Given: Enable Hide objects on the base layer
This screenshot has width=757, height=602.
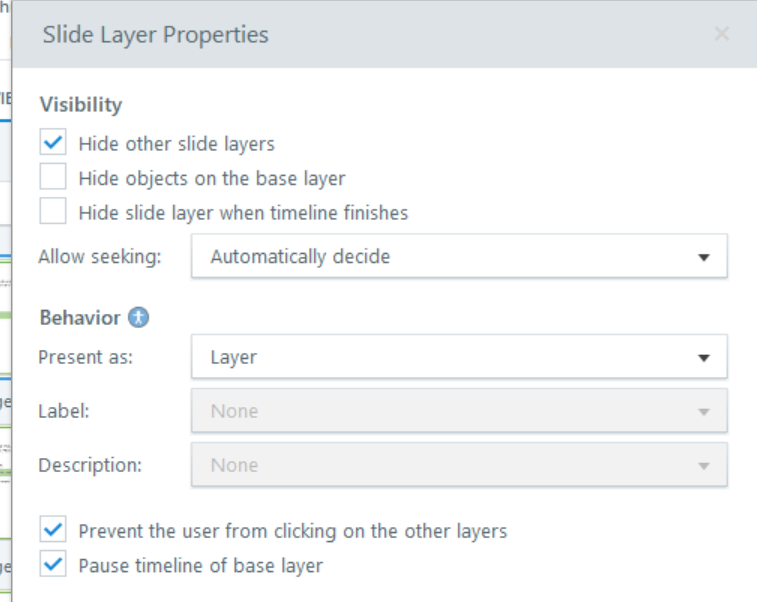Looking at the screenshot, I should [53, 178].
